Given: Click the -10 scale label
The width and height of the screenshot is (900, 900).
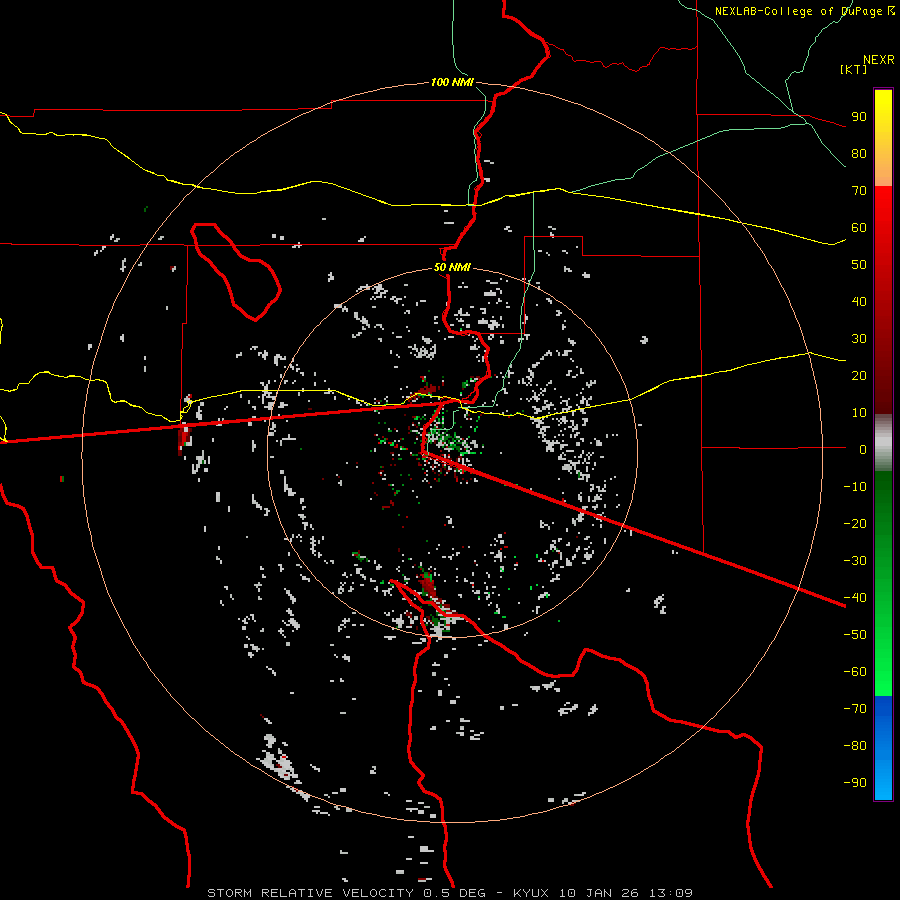Looking at the screenshot, I should click(855, 487).
